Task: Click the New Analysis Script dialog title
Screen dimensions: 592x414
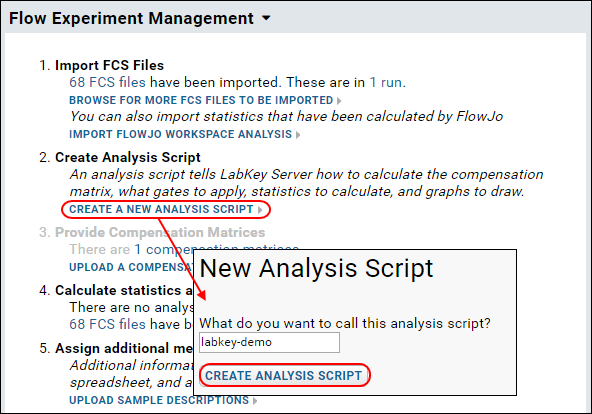Action: pos(316,268)
